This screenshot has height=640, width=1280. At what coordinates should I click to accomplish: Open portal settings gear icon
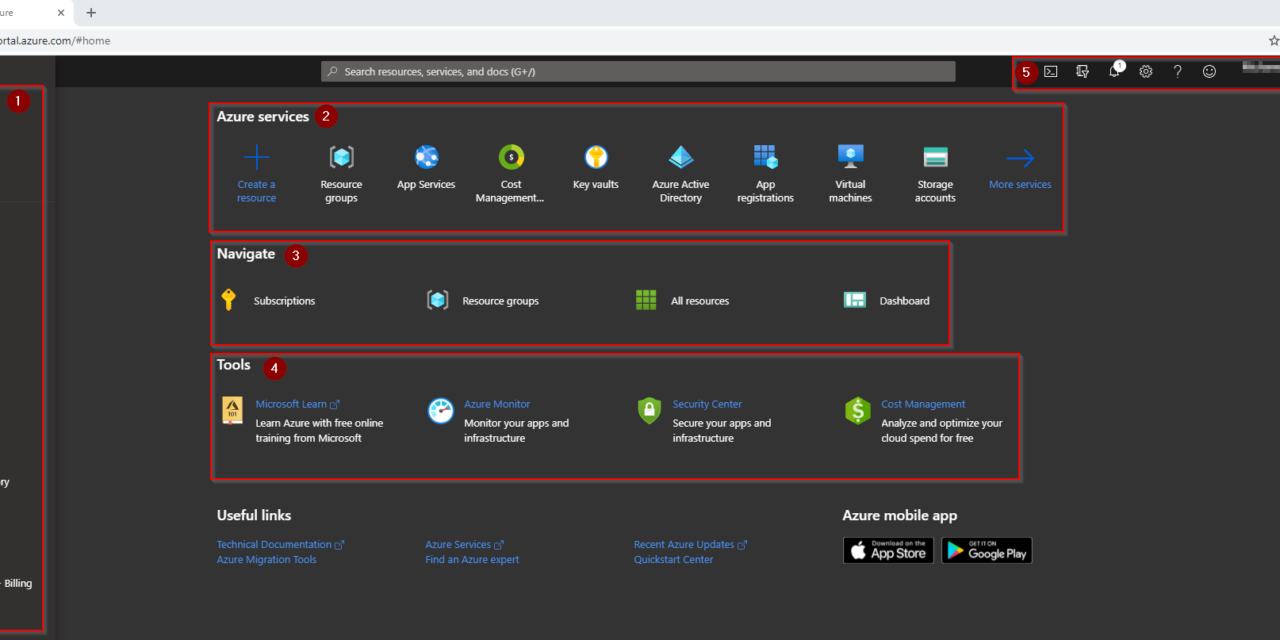point(1146,72)
